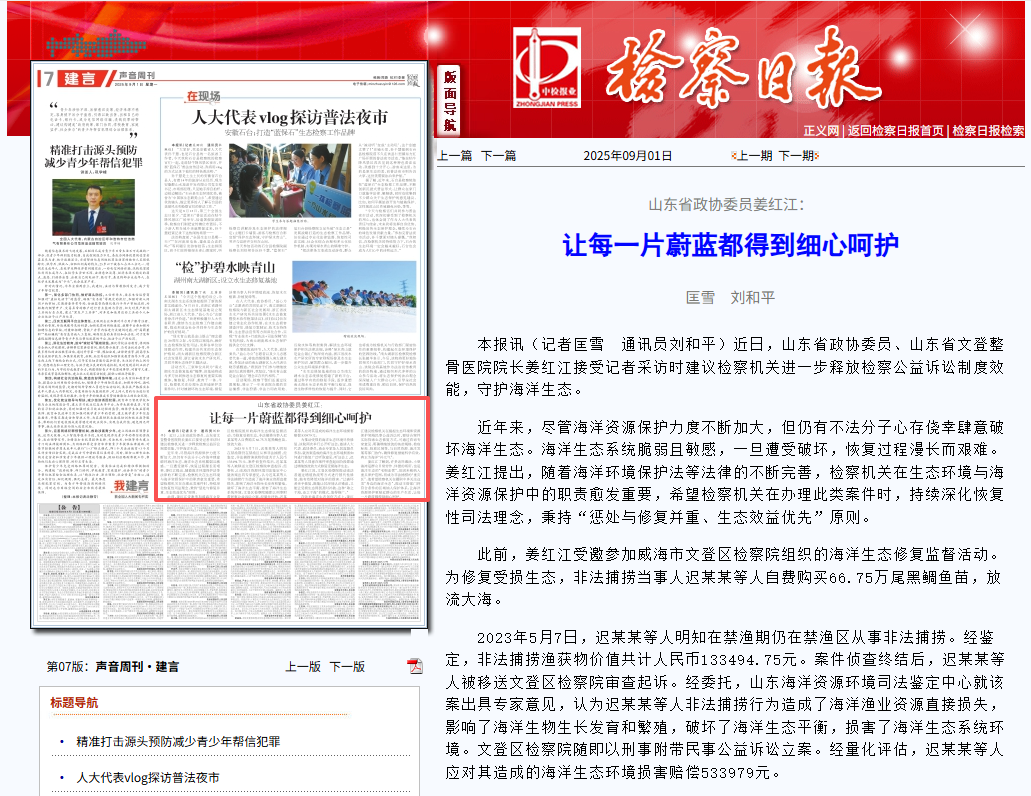This screenshot has height=796, width=1031.
Task: Return to 返回检察日报首页
Action: pyautogui.click(x=895, y=130)
